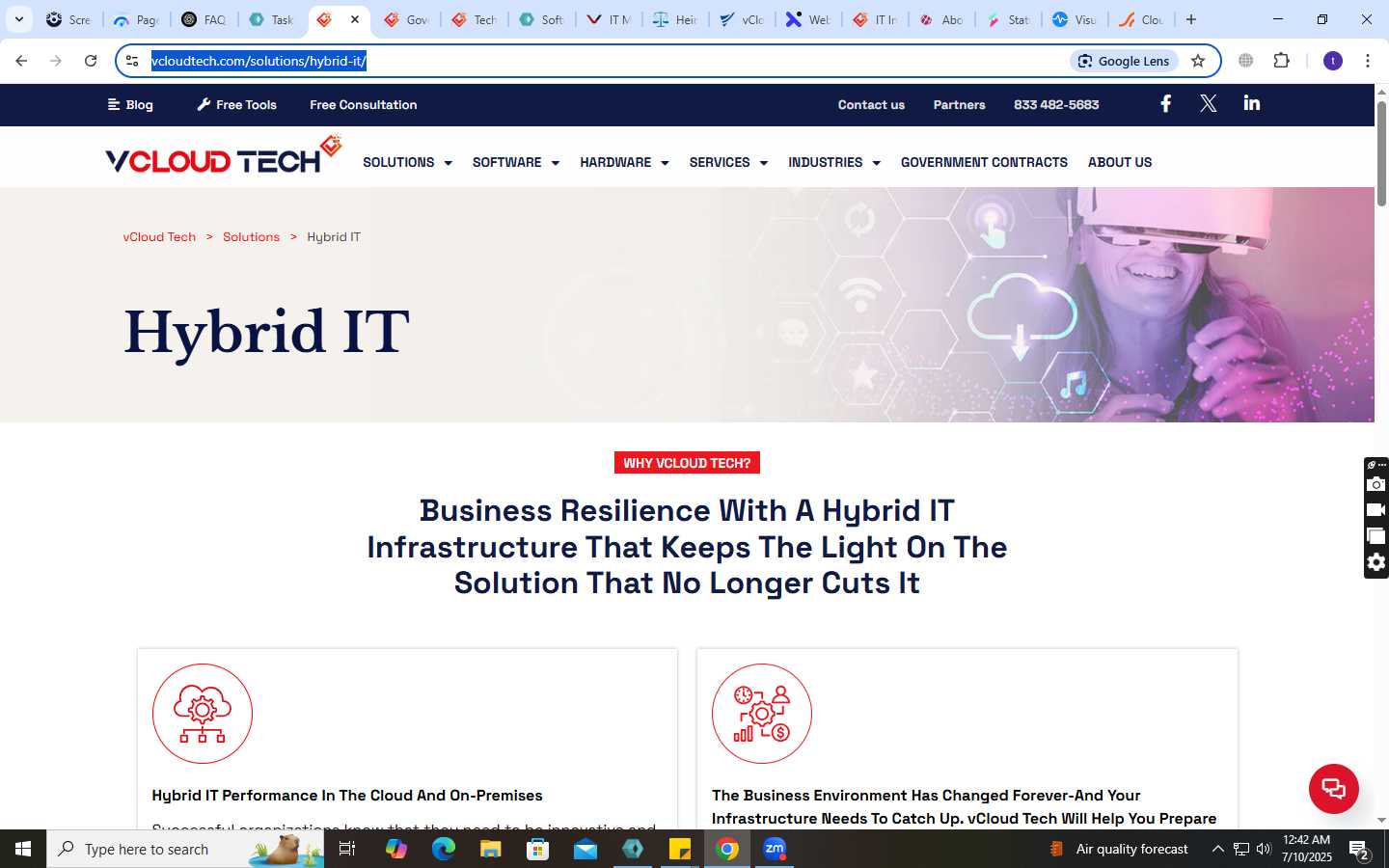Open ABOUT US menu item

click(1120, 162)
